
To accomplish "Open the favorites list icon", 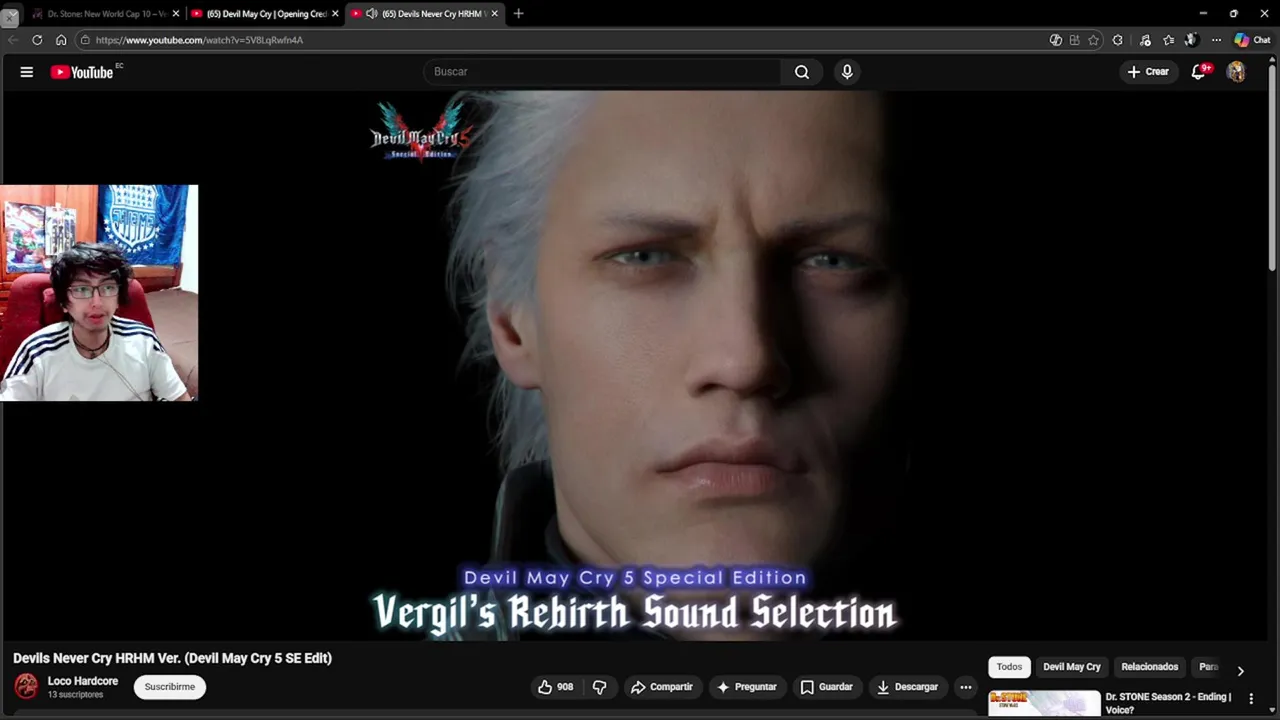I will tap(1168, 40).
